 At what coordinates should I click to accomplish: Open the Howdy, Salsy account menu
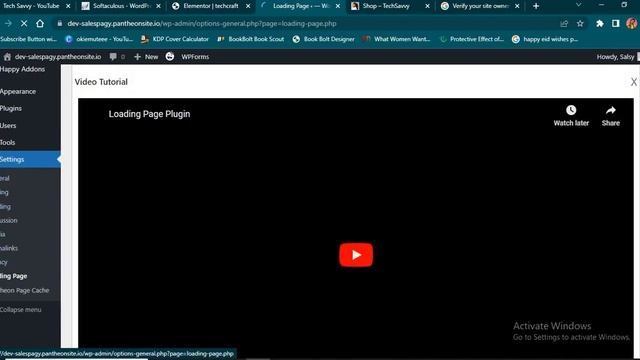[616, 57]
